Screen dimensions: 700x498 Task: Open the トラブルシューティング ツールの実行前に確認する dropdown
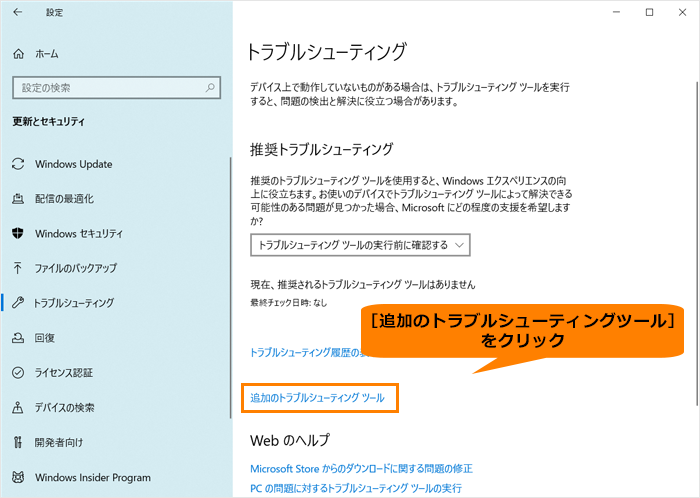[360, 245]
